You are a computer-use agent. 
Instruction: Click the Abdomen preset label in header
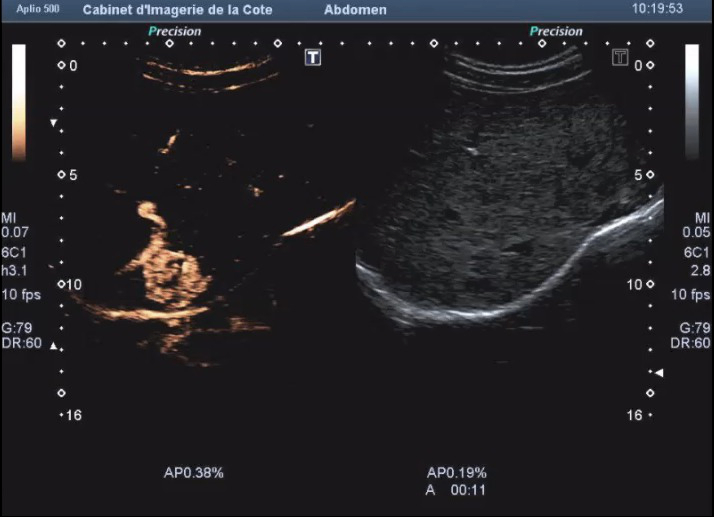click(x=355, y=8)
